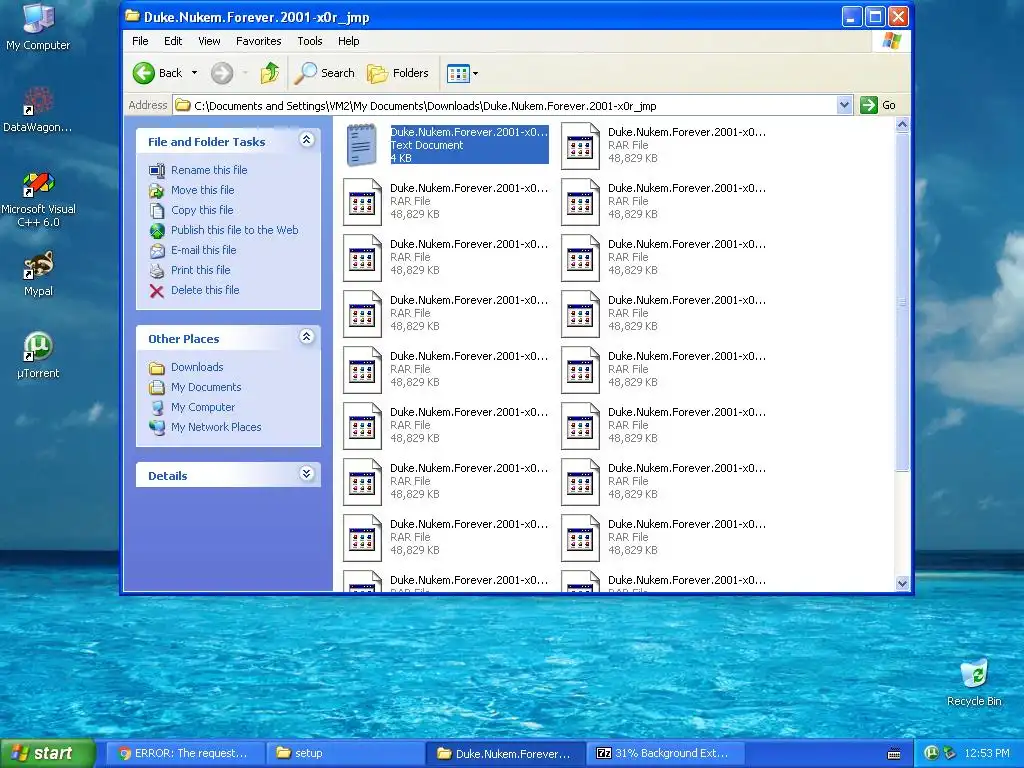Open the Favorites menu
1024x768 pixels.
(259, 41)
